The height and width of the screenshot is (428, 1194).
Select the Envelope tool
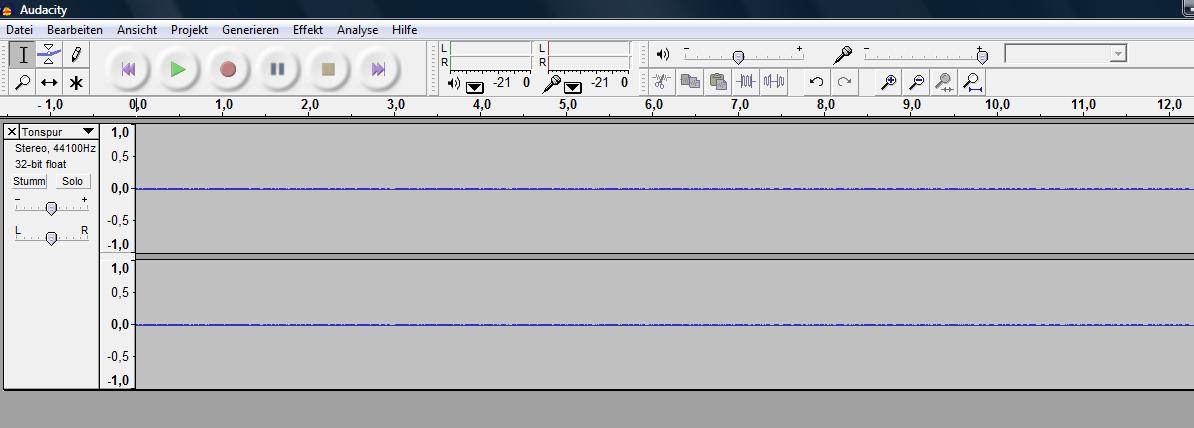point(49,55)
